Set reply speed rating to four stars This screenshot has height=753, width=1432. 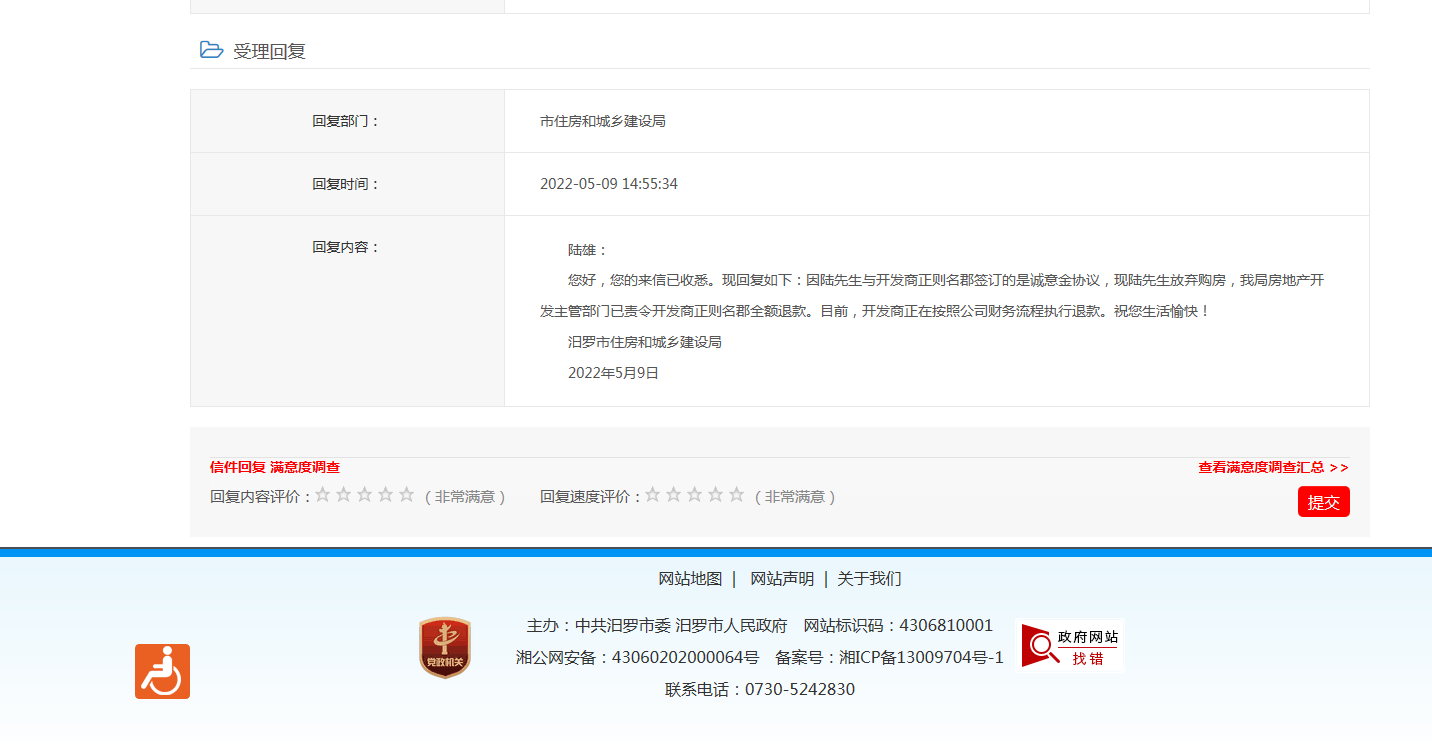pos(716,495)
